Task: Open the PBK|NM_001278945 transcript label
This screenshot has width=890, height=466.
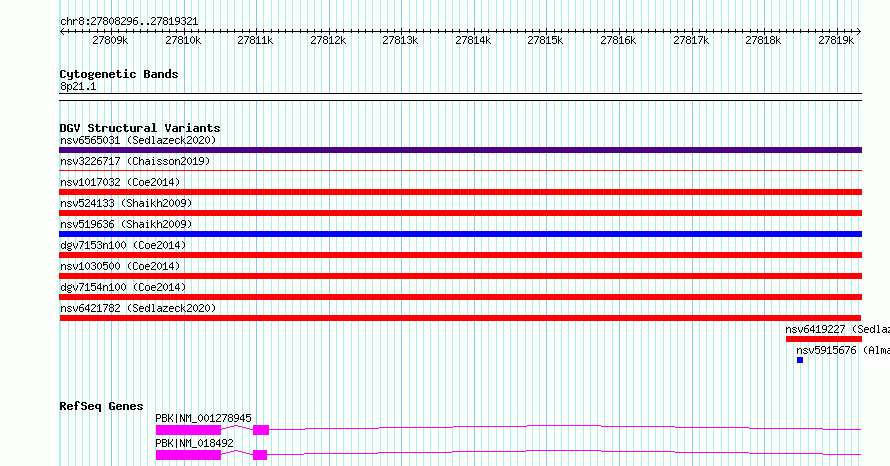Action: [203, 418]
